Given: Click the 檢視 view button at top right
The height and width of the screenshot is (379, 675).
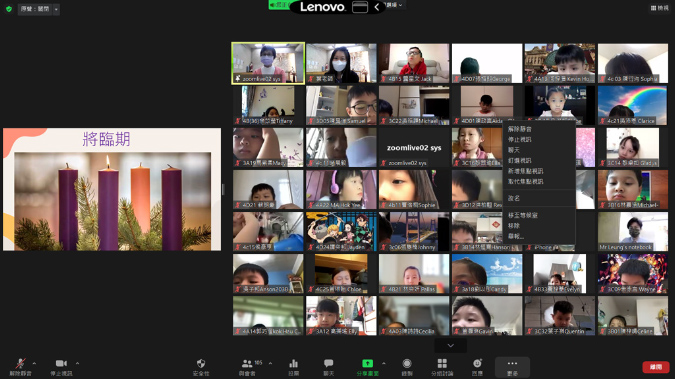Looking at the screenshot, I should (660, 8).
